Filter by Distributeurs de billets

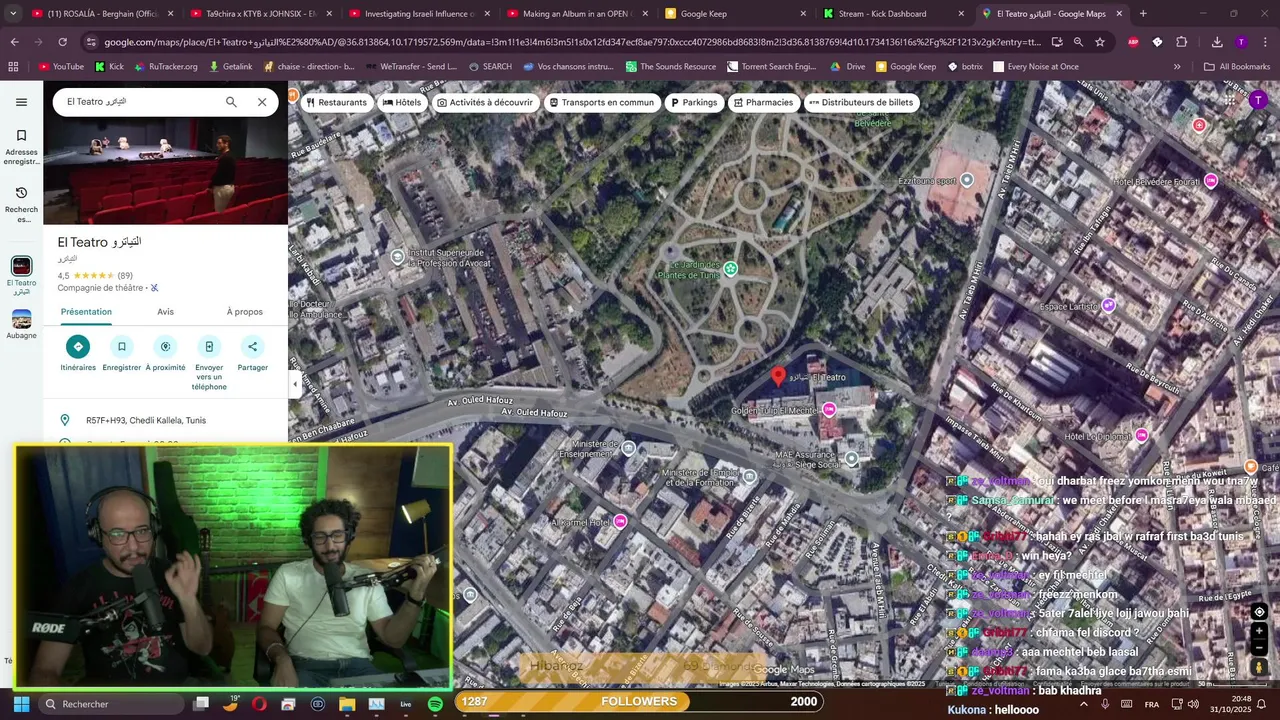pos(861,102)
